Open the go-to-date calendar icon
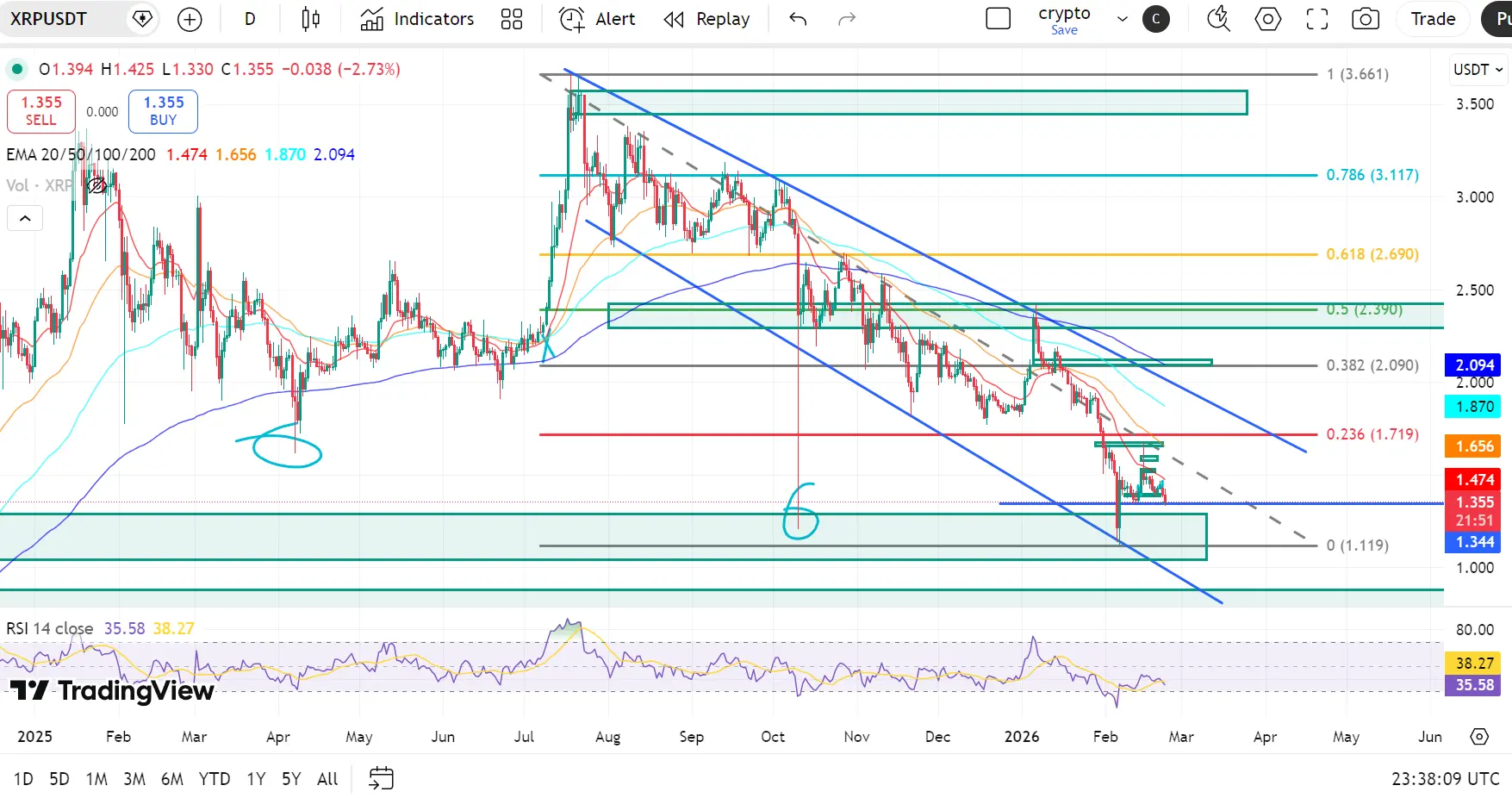 coord(381,779)
